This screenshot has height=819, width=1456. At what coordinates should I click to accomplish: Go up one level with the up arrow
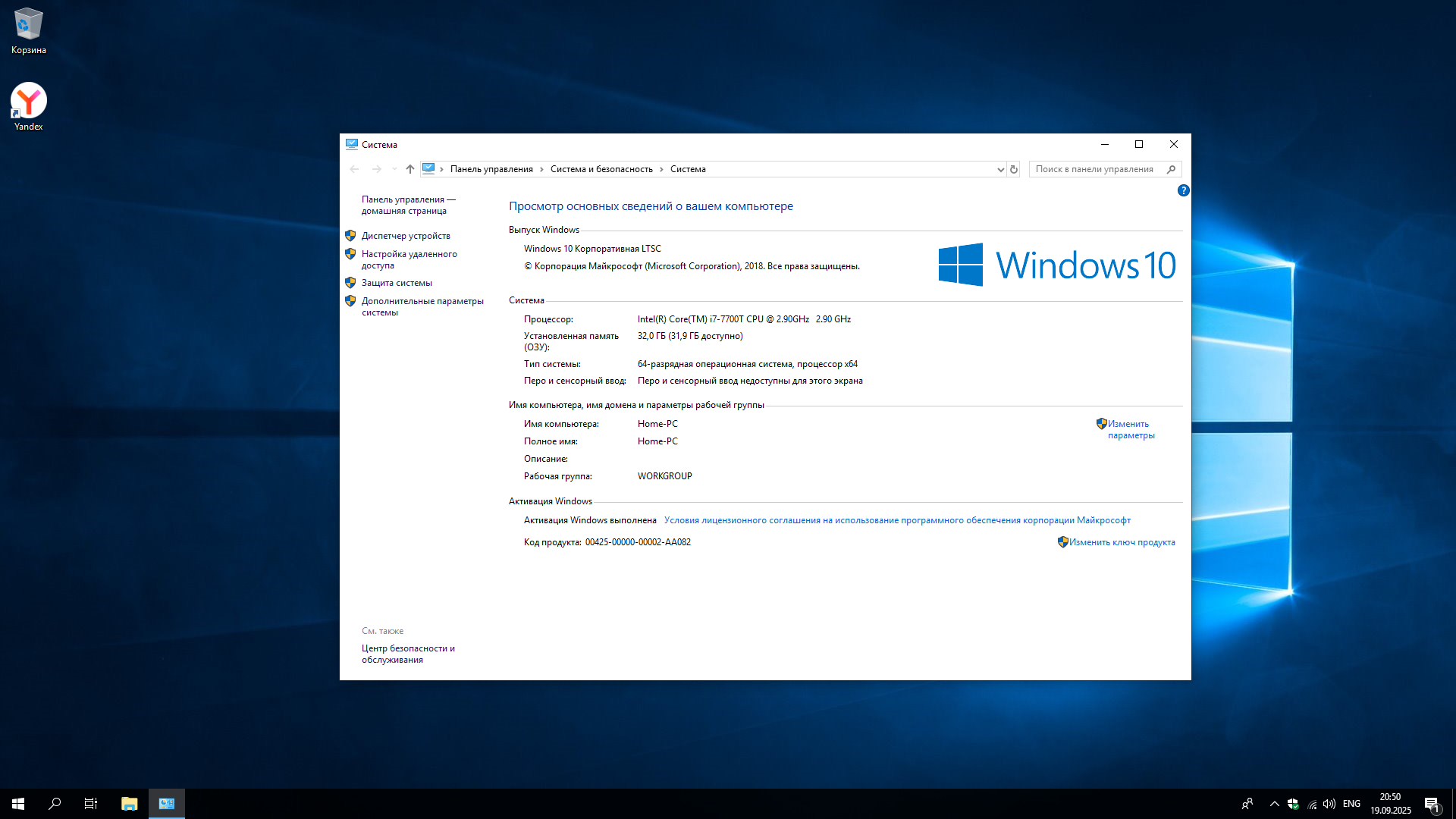coord(410,169)
